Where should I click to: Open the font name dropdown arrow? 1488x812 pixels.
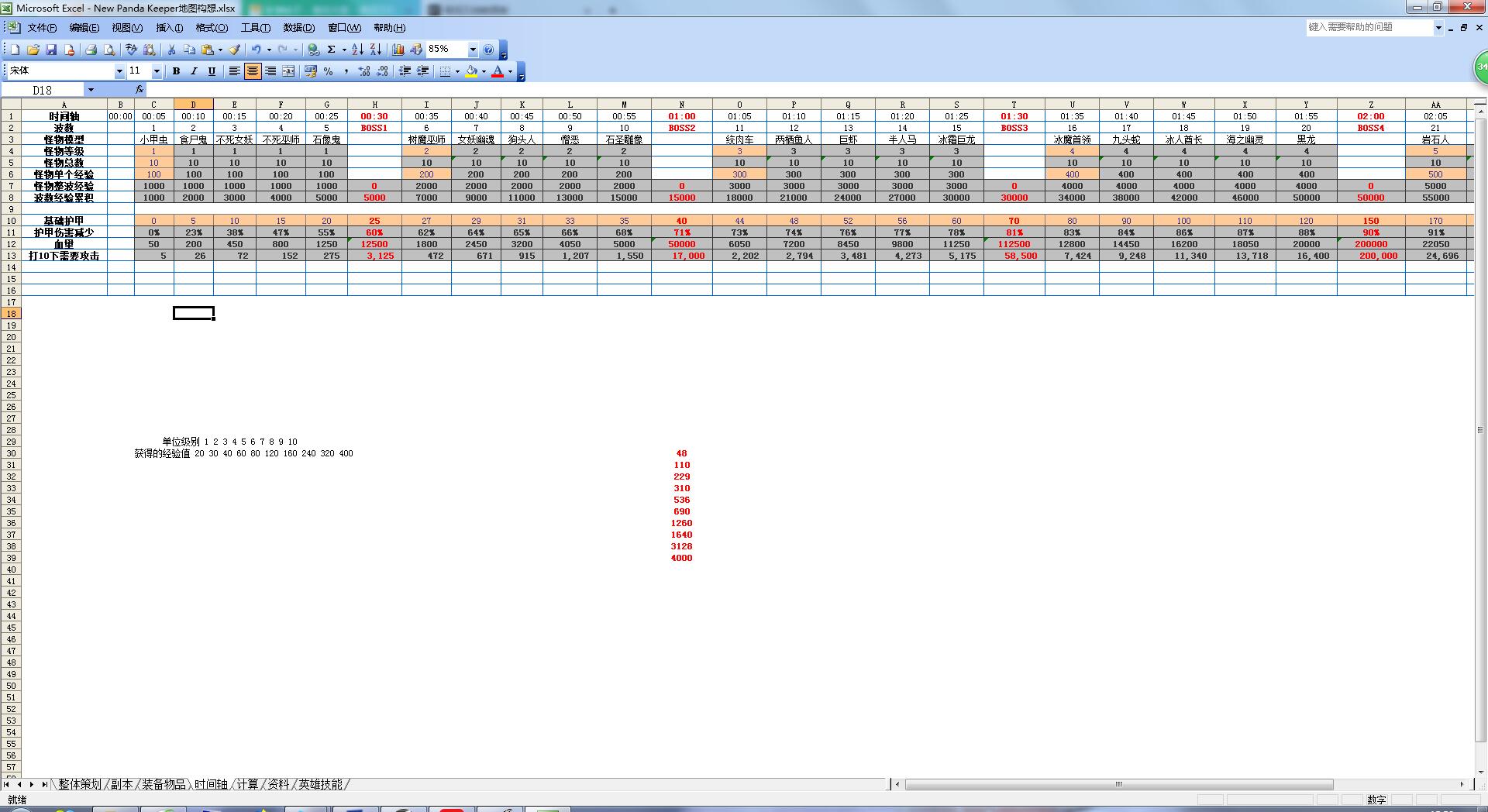119,71
